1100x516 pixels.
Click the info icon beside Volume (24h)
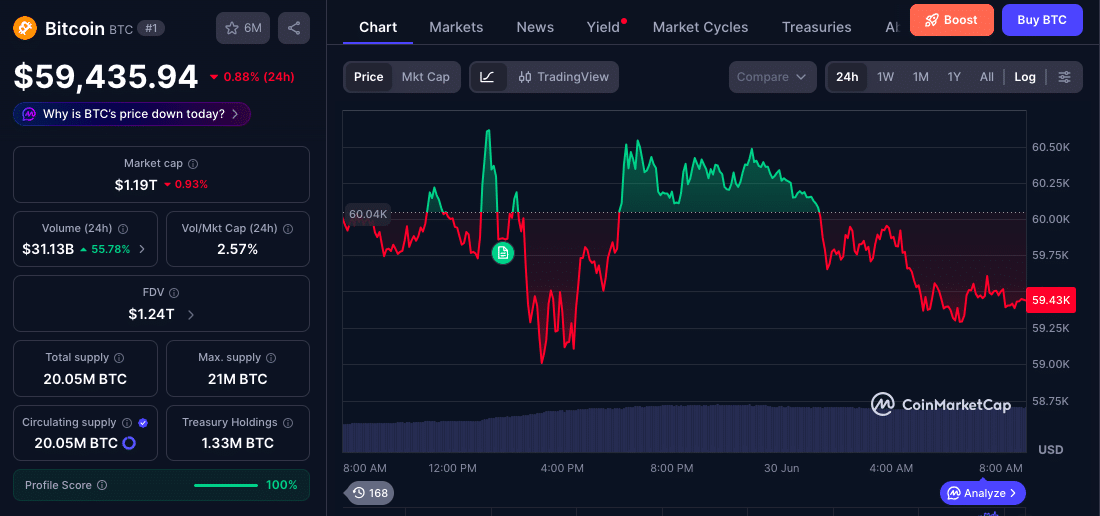point(123,229)
